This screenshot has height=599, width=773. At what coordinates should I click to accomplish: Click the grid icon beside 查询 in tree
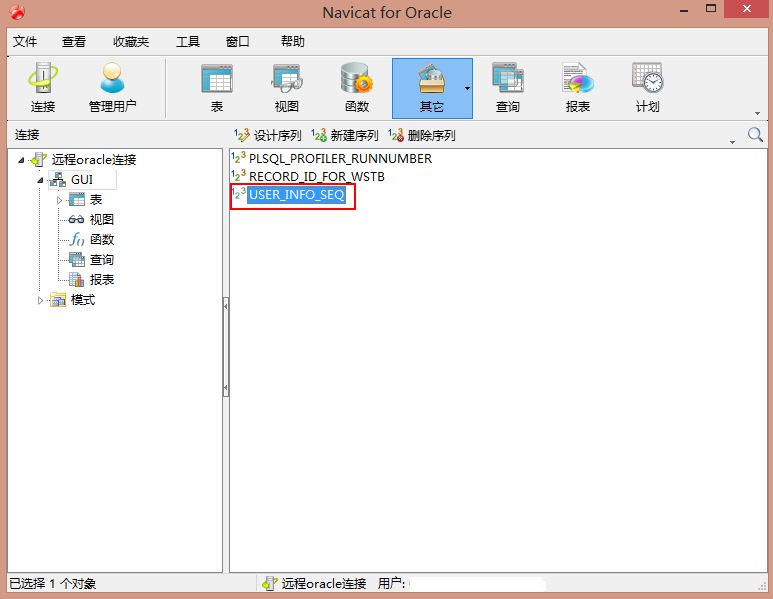pos(76,259)
